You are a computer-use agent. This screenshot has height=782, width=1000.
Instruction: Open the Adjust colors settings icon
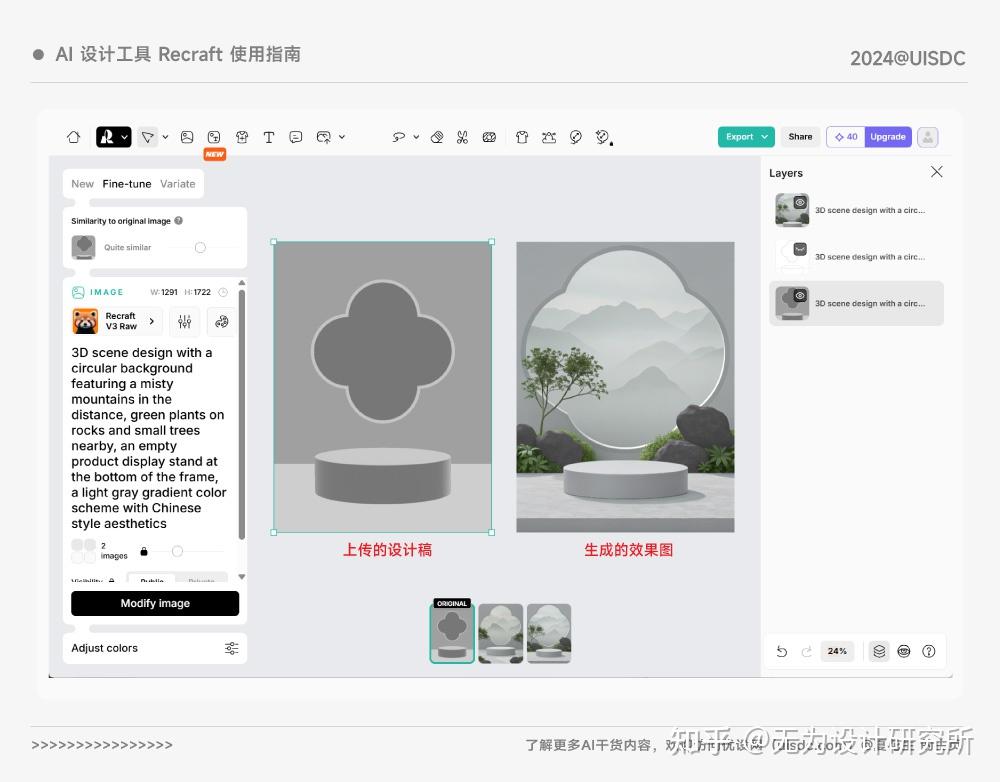pyautogui.click(x=232, y=648)
